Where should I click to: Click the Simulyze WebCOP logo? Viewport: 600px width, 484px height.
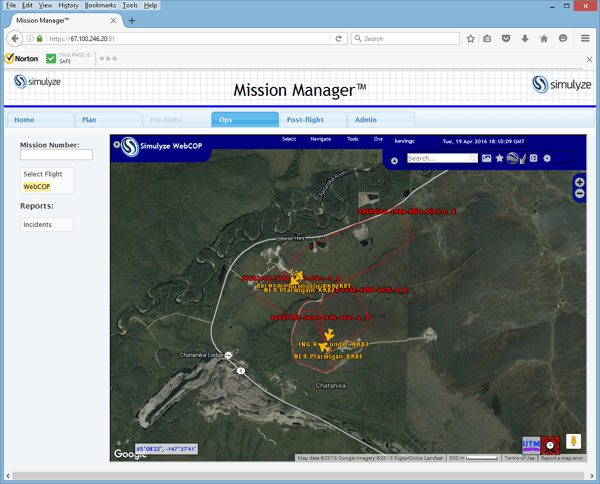coord(130,147)
